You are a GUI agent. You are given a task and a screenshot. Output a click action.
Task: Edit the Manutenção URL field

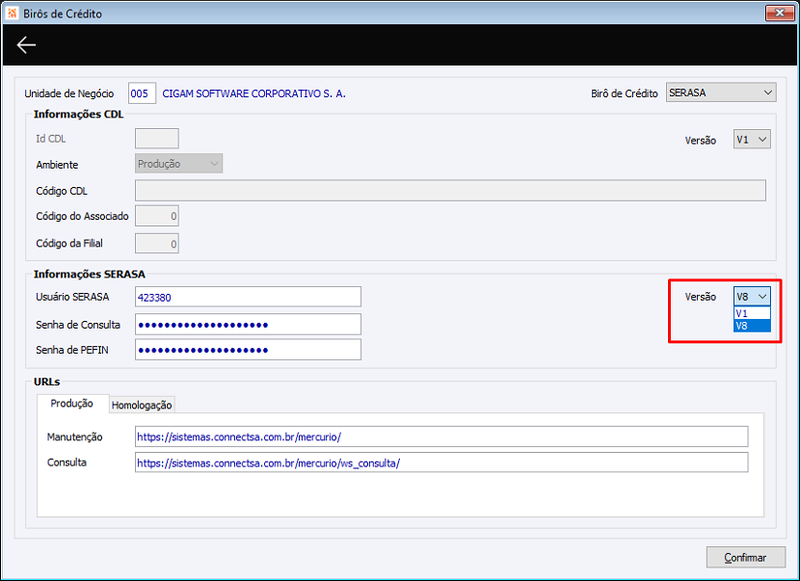click(x=441, y=437)
